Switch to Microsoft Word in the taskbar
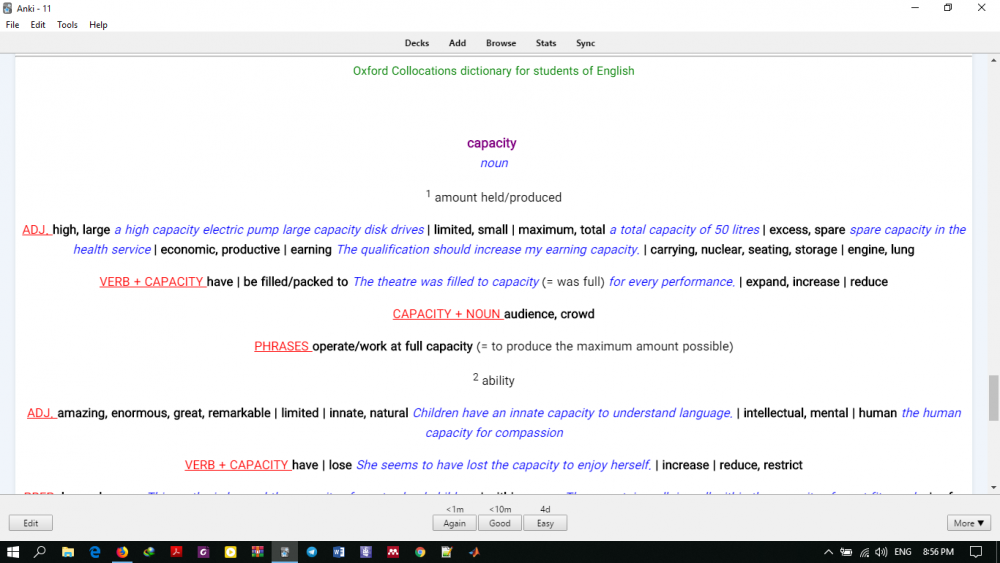Image resolution: width=1000 pixels, height=563 pixels. click(339, 552)
